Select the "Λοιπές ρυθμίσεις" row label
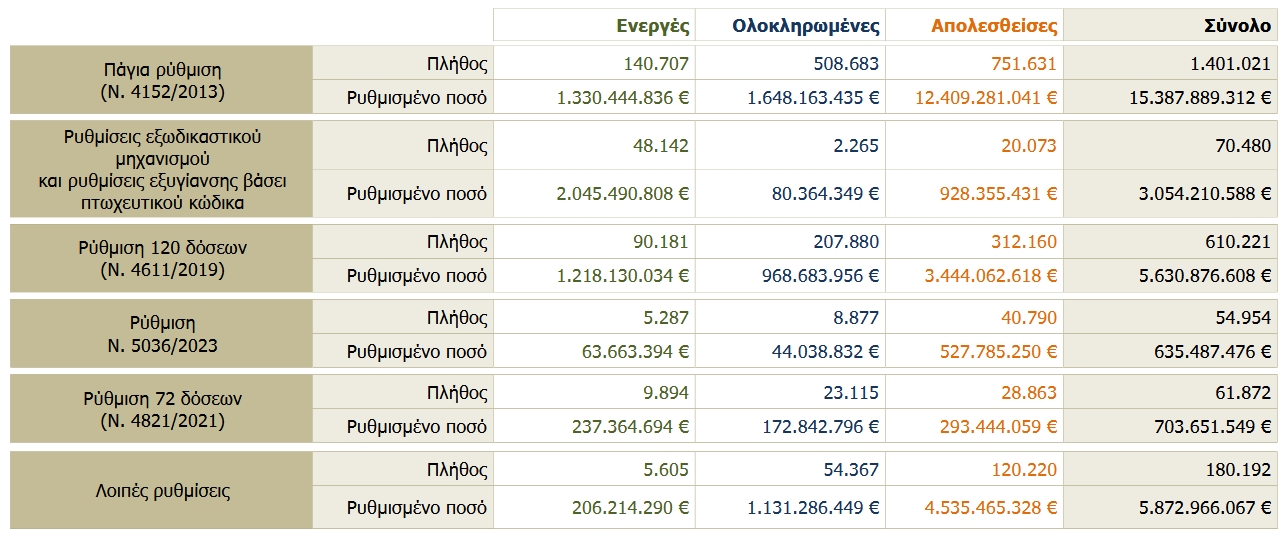This screenshot has height=539, width=1287. [x=162, y=491]
